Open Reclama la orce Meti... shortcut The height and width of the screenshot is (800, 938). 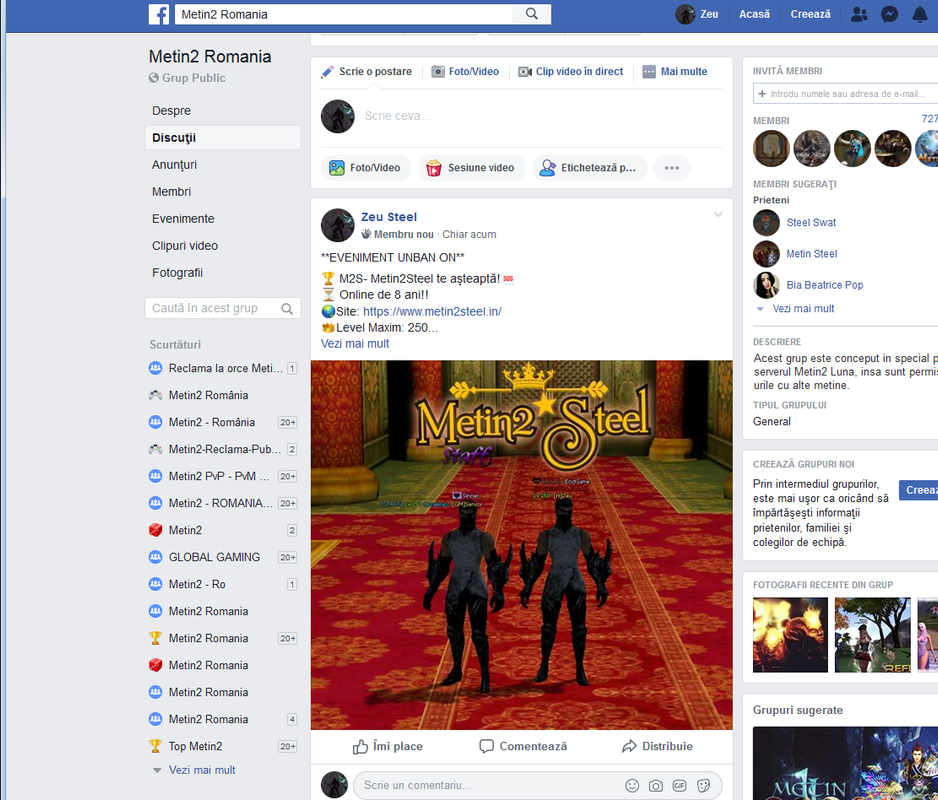point(223,369)
